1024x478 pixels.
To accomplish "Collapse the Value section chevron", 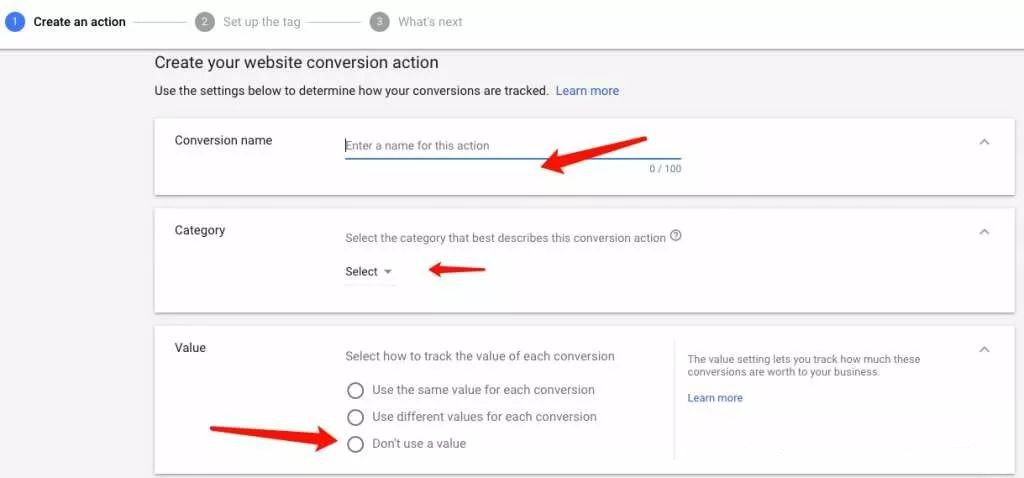I will coord(984,349).
